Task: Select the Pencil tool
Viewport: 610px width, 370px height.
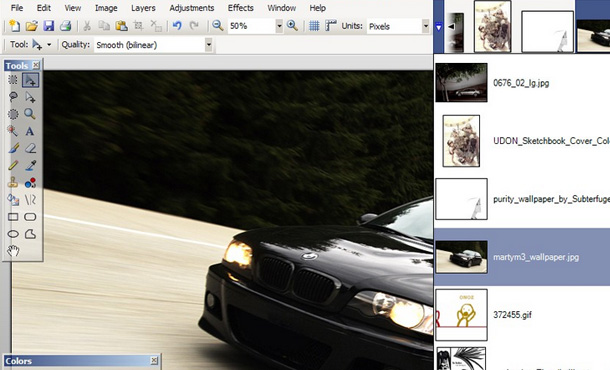Action: (13, 165)
